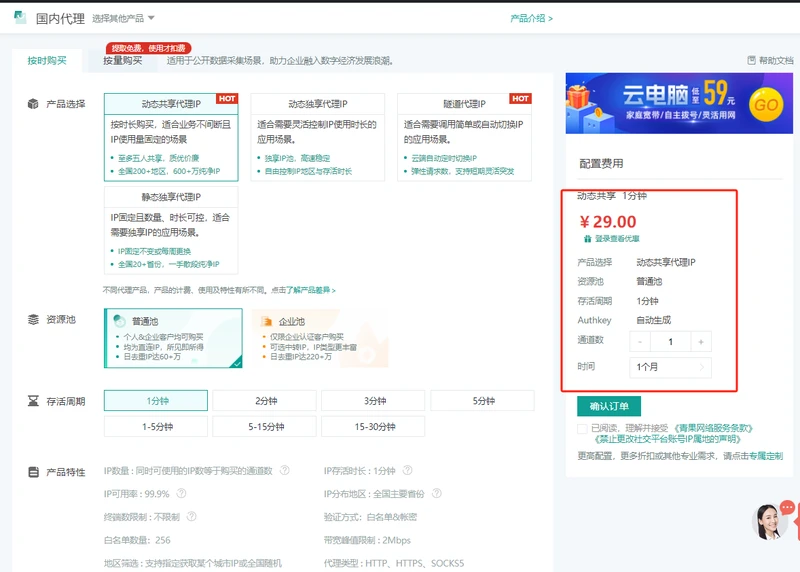Screen dimensions: 800x572
Task: Click help icon next to IP可用率
Action: pyautogui.click(x=181, y=493)
